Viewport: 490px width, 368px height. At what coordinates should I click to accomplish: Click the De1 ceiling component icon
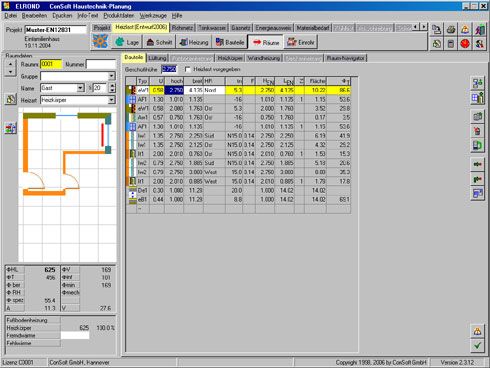132,190
